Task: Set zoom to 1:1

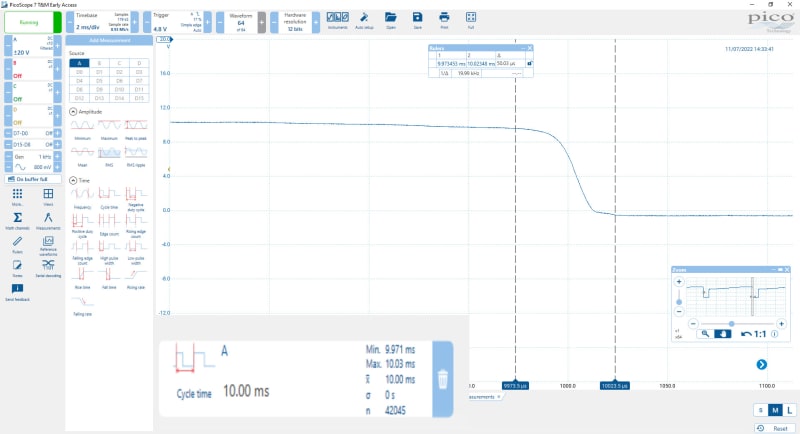Action: [760, 334]
